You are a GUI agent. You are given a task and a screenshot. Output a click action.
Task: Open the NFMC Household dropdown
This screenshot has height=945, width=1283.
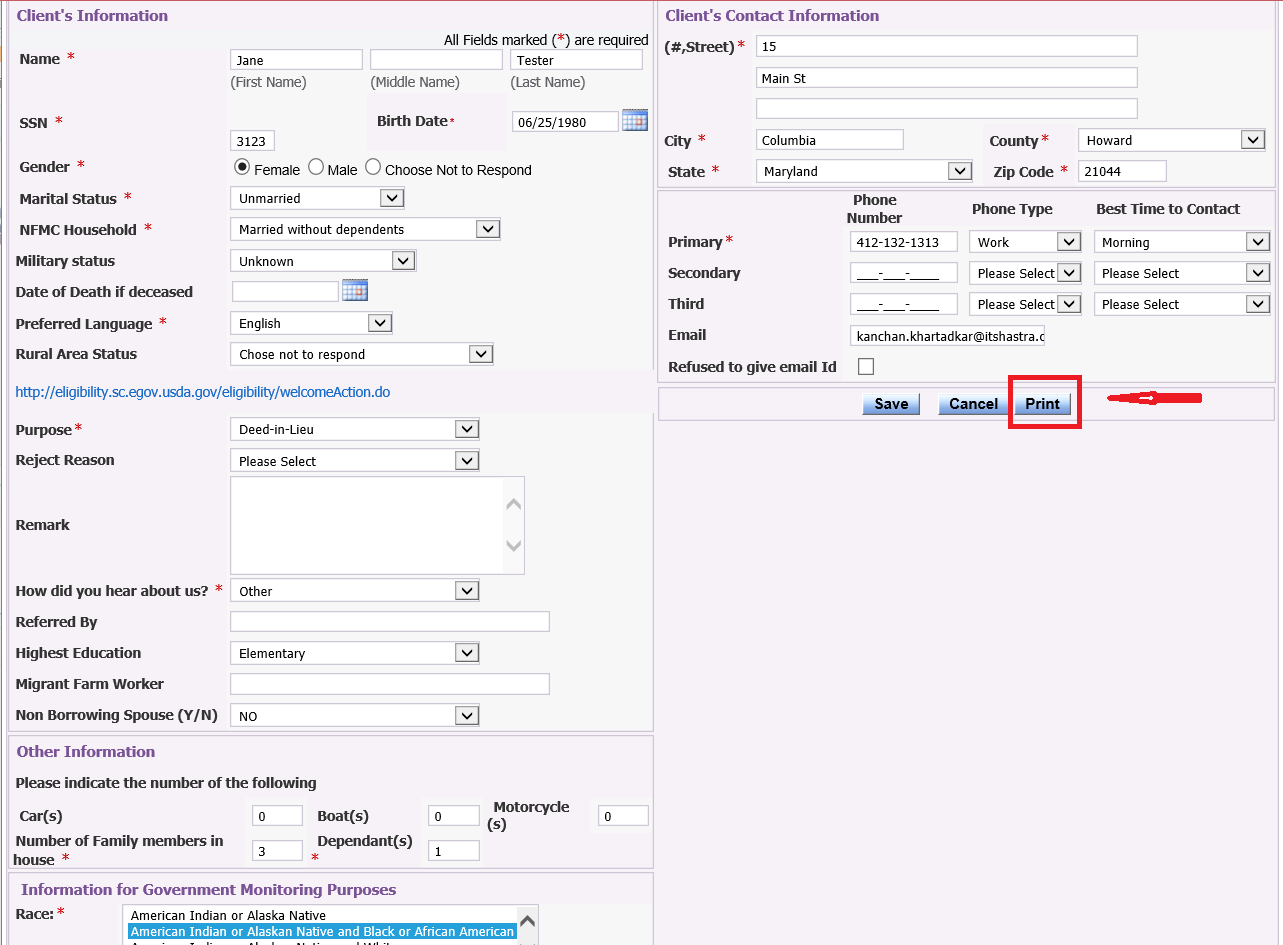365,229
